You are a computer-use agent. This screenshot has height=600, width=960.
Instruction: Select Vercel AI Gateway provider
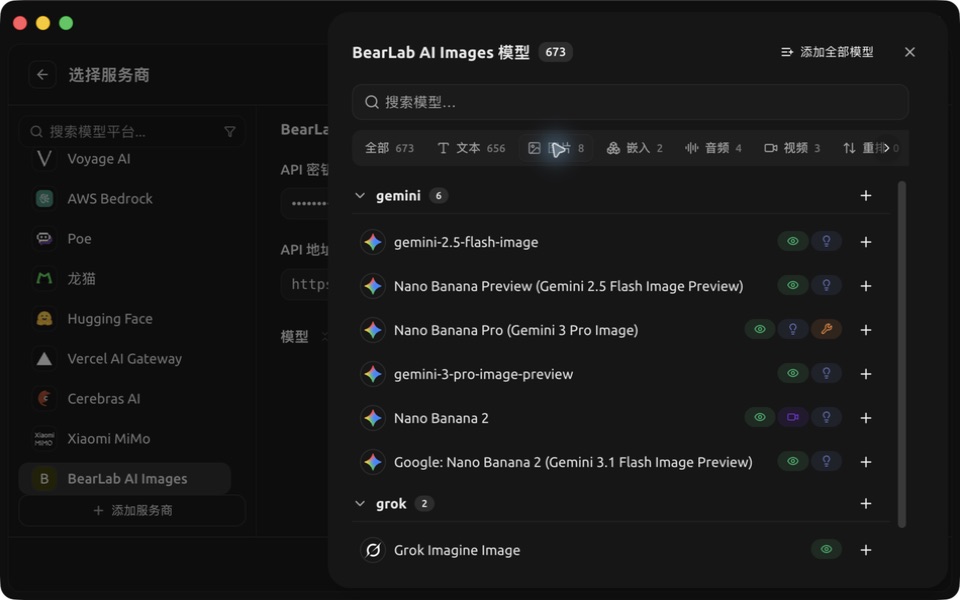[125, 359]
